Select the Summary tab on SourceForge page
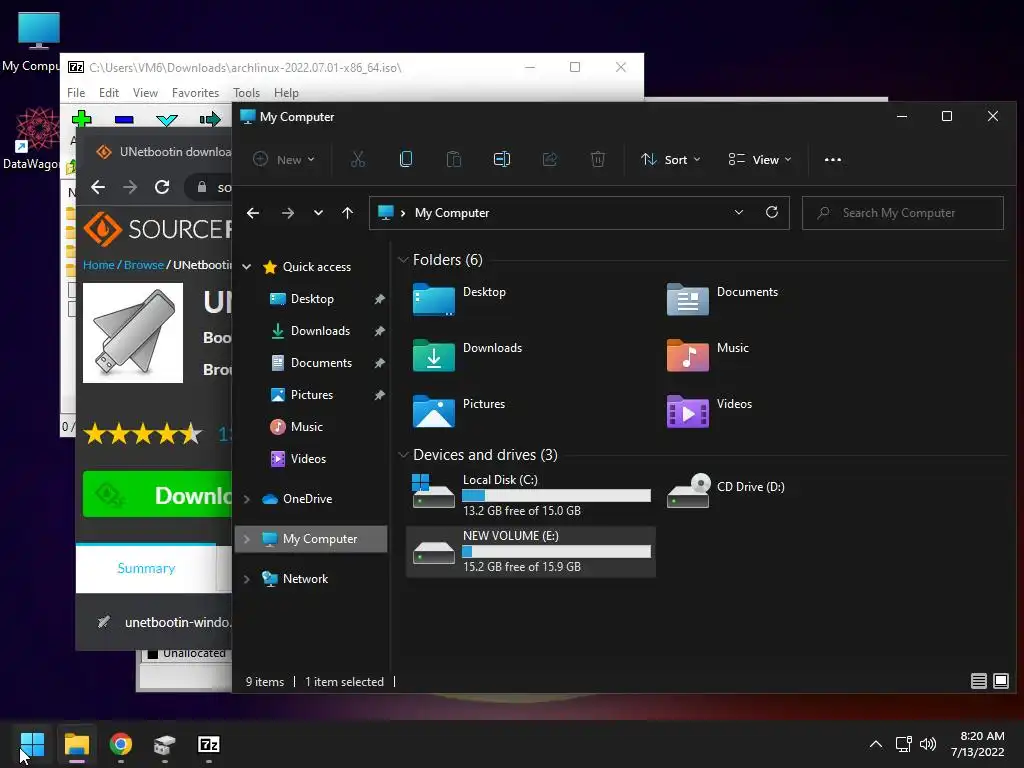 (x=146, y=568)
